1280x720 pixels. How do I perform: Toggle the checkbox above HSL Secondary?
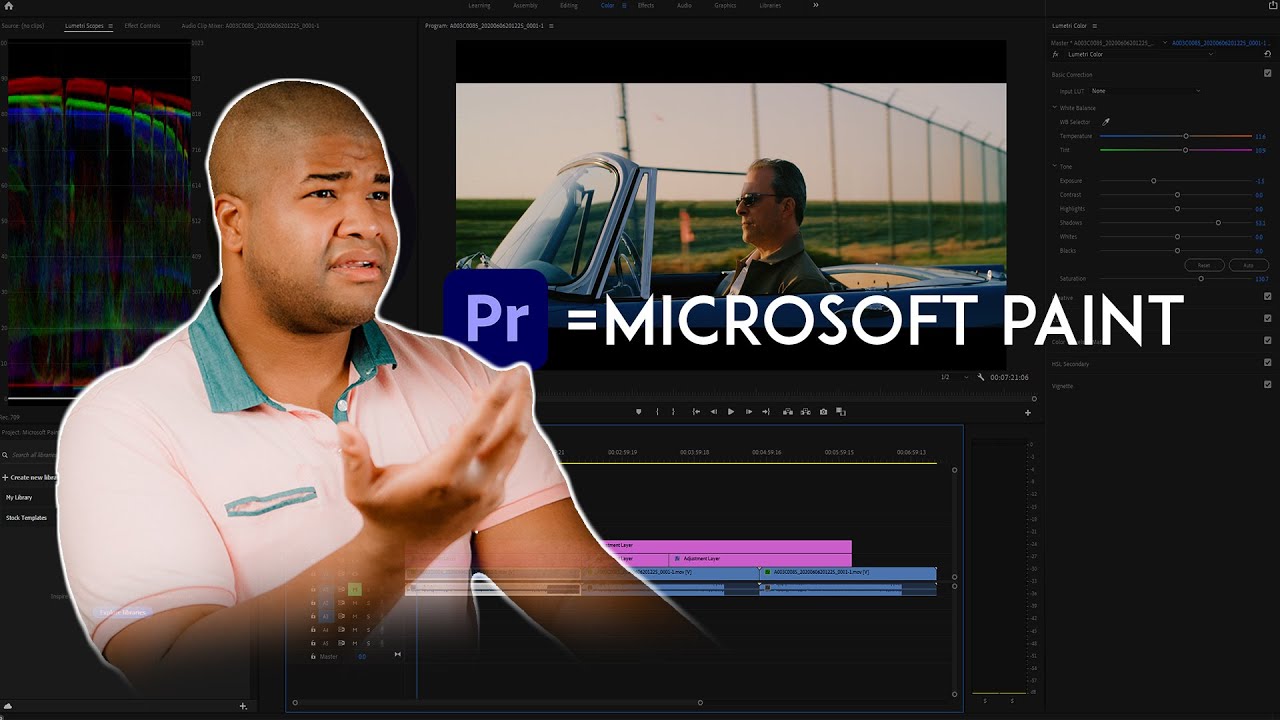(1268, 341)
